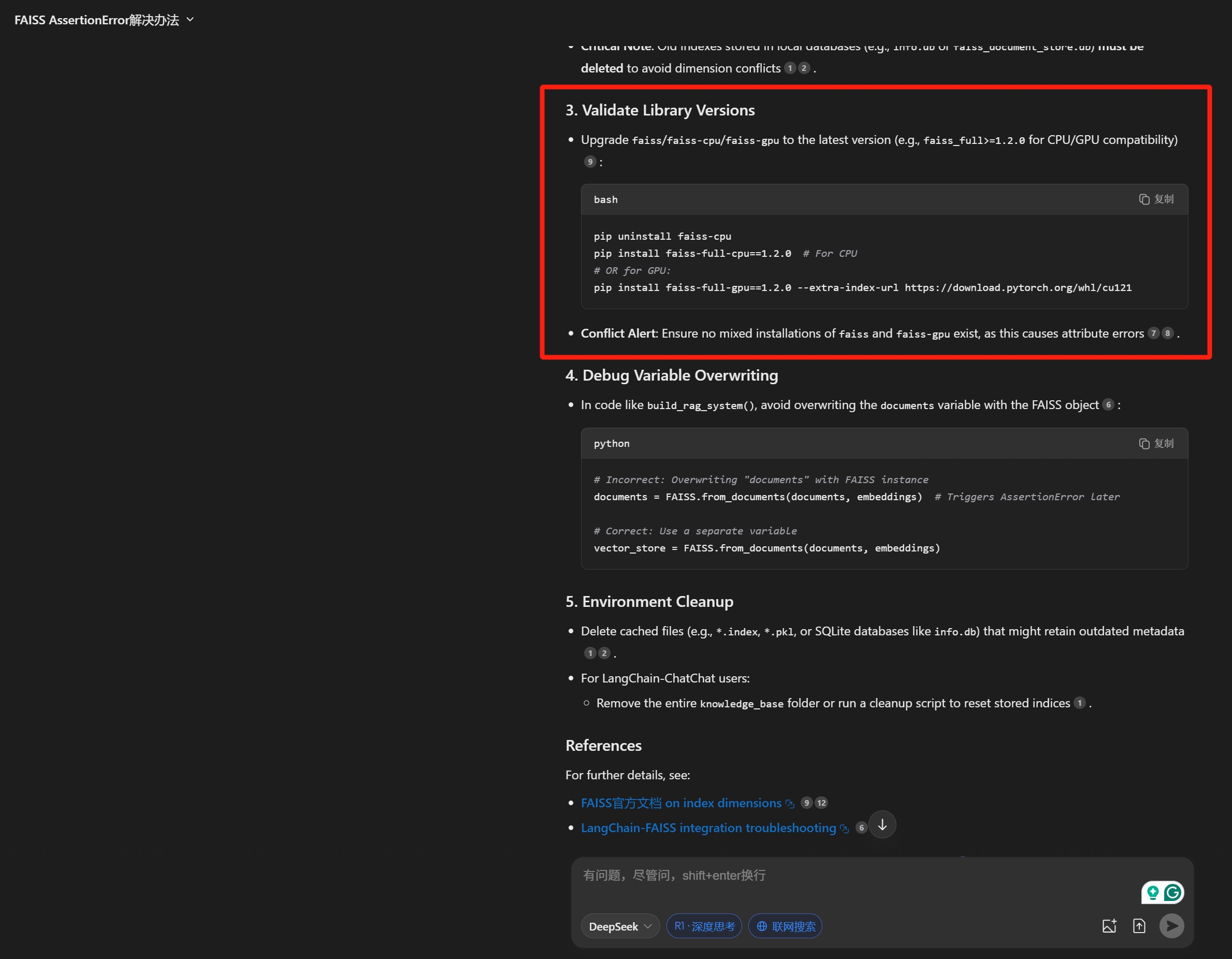The width and height of the screenshot is (1232, 959).
Task: Click citation 12 in References
Action: (821, 803)
